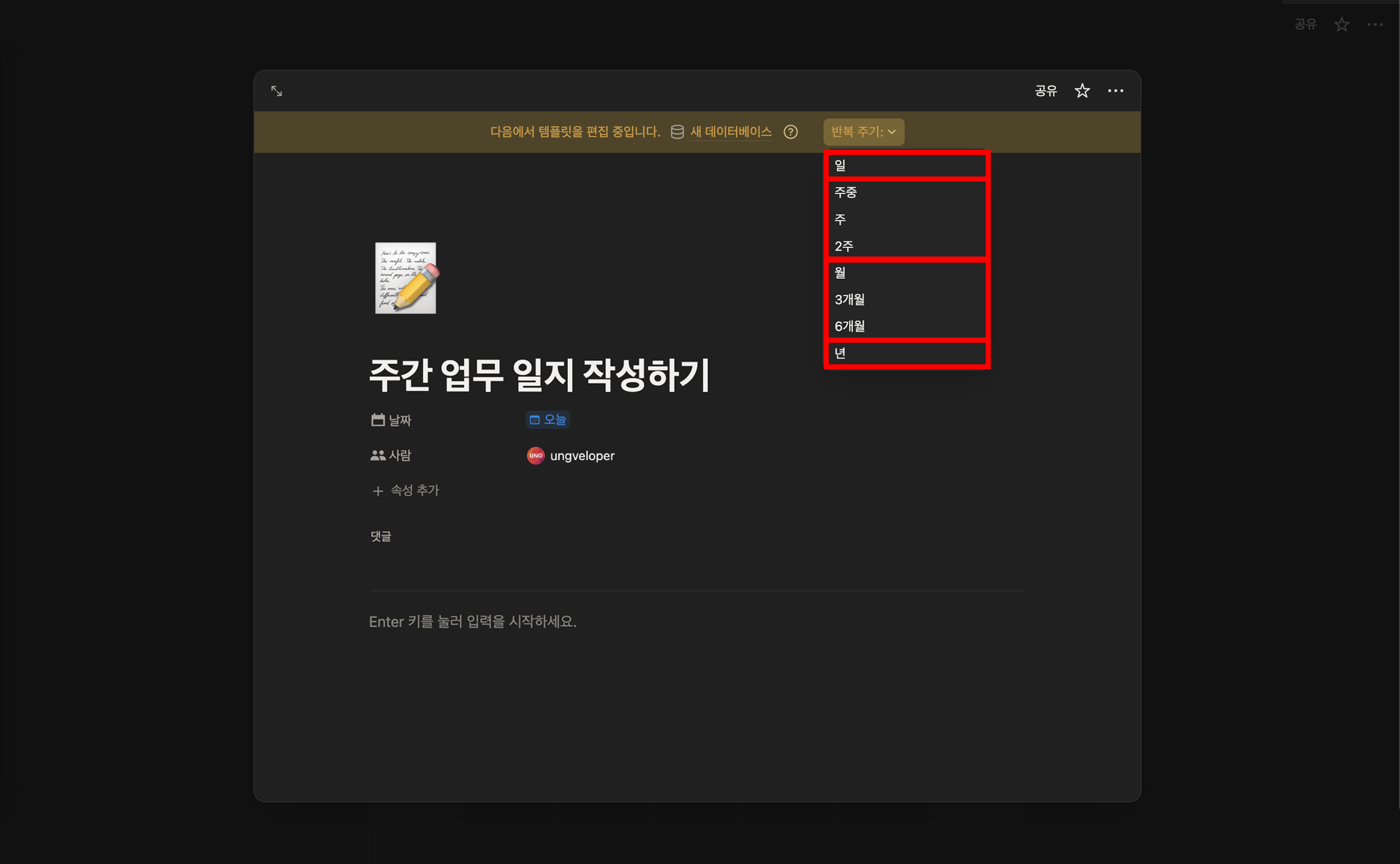Click the background page star icon
The image size is (1400, 864).
1341,25
